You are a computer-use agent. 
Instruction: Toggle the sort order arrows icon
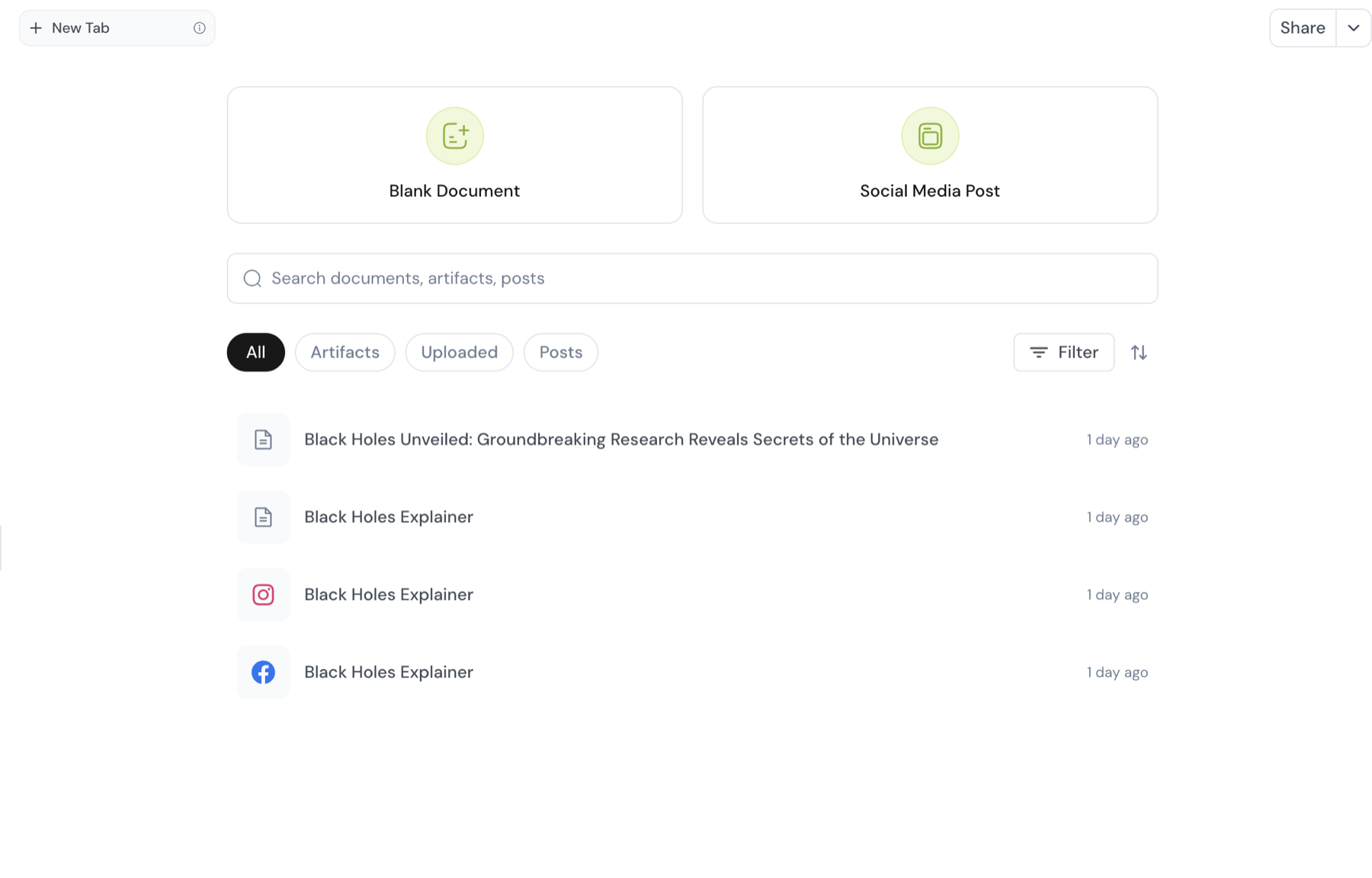(x=1139, y=352)
